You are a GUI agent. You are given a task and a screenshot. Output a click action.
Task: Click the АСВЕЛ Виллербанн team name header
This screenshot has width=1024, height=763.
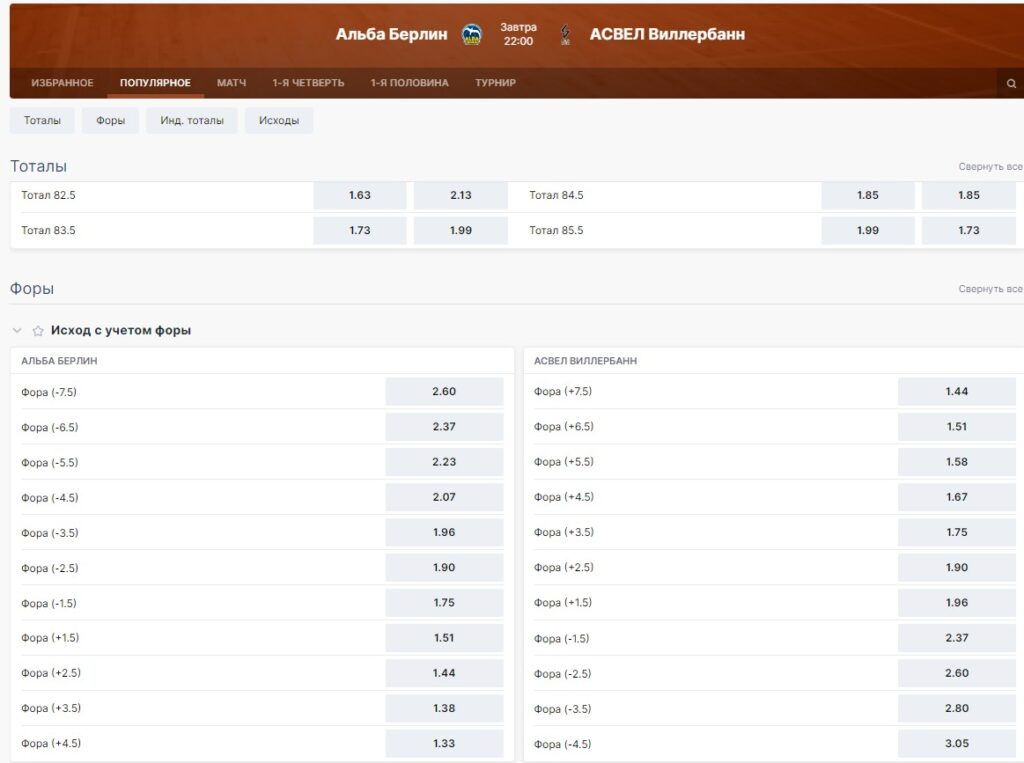coord(667,34)
